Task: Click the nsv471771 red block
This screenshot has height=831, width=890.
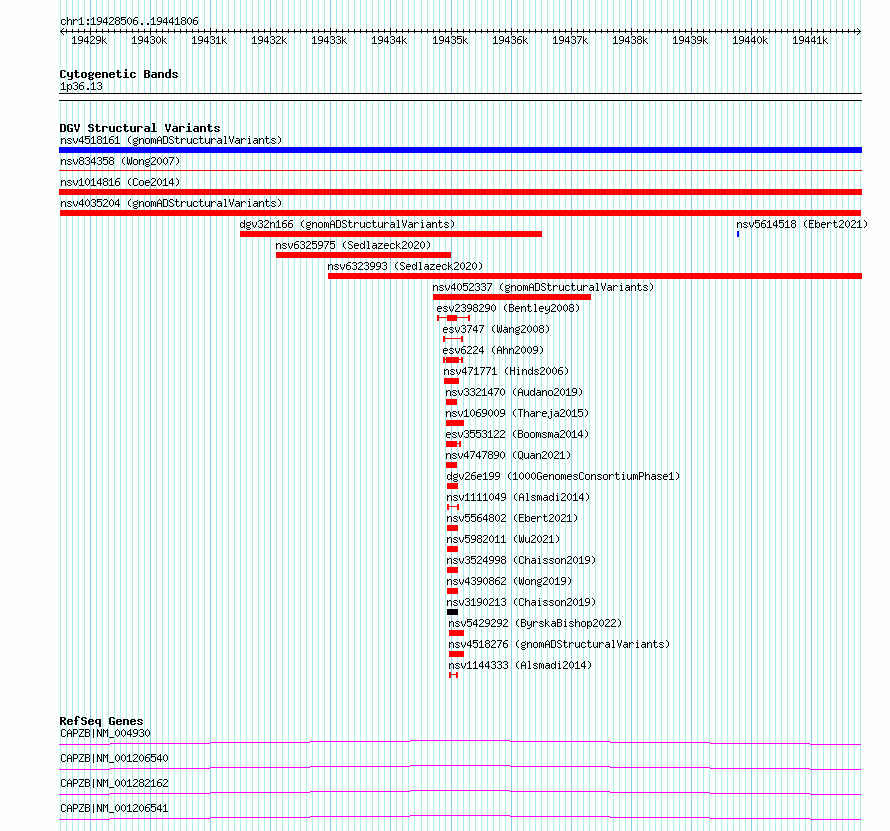Action: click(451, 381)
